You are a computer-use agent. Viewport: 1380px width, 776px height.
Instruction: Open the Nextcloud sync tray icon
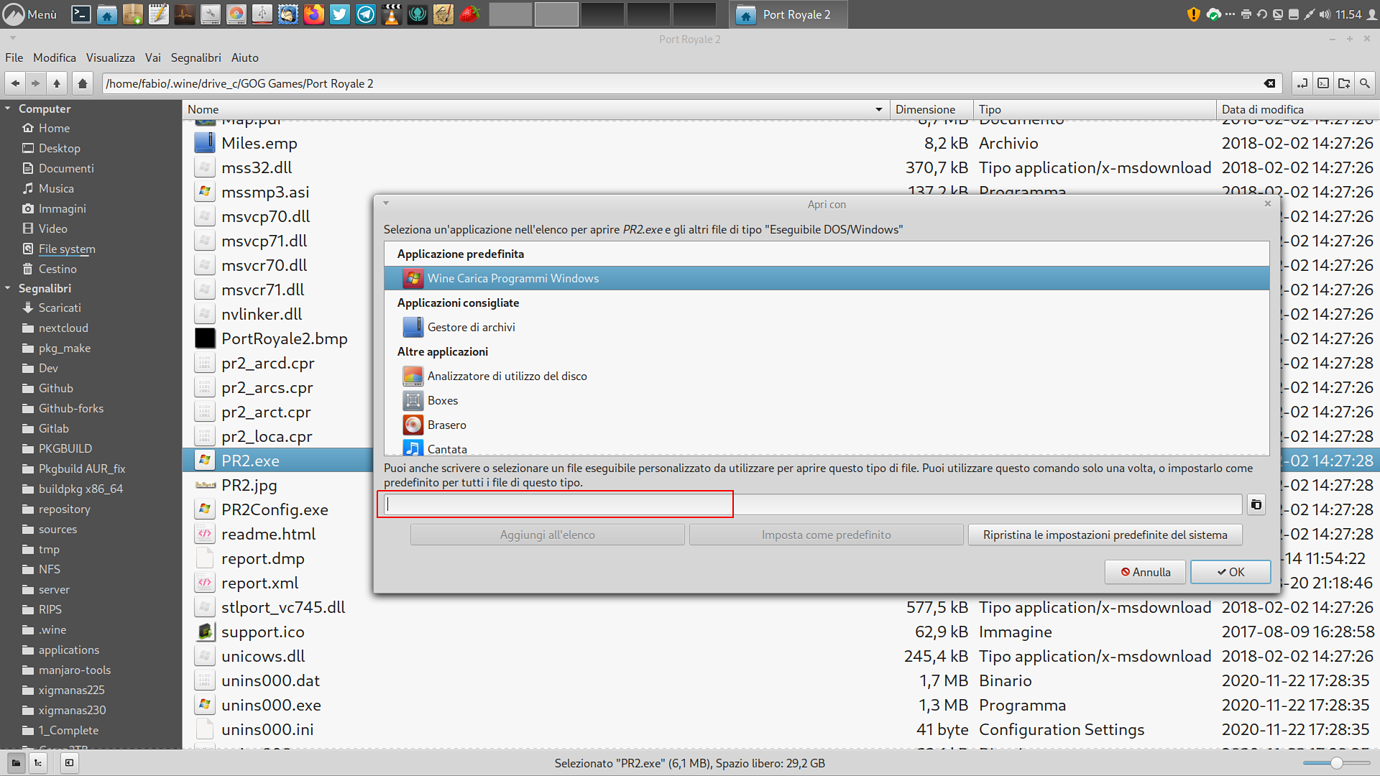[1213, 14]
